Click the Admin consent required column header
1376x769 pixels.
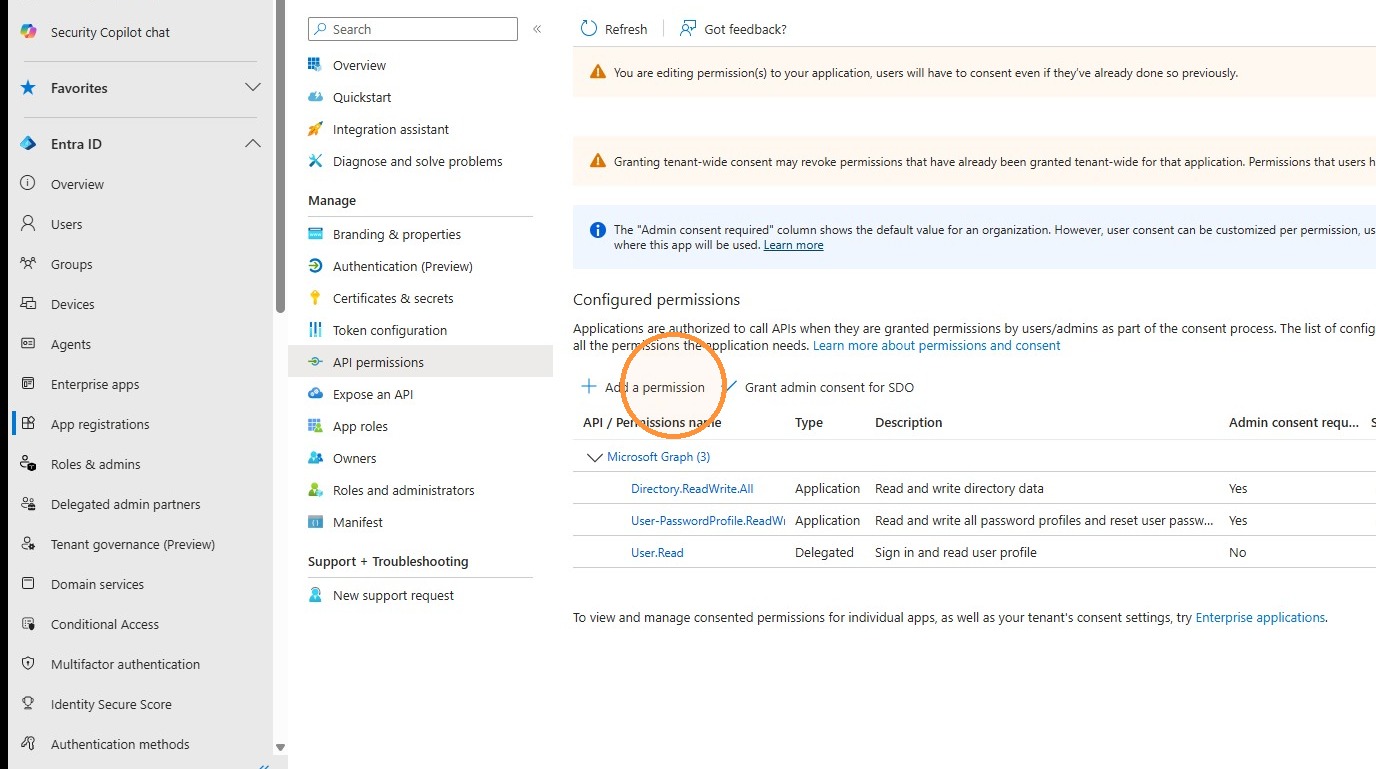click(1294, 423)
